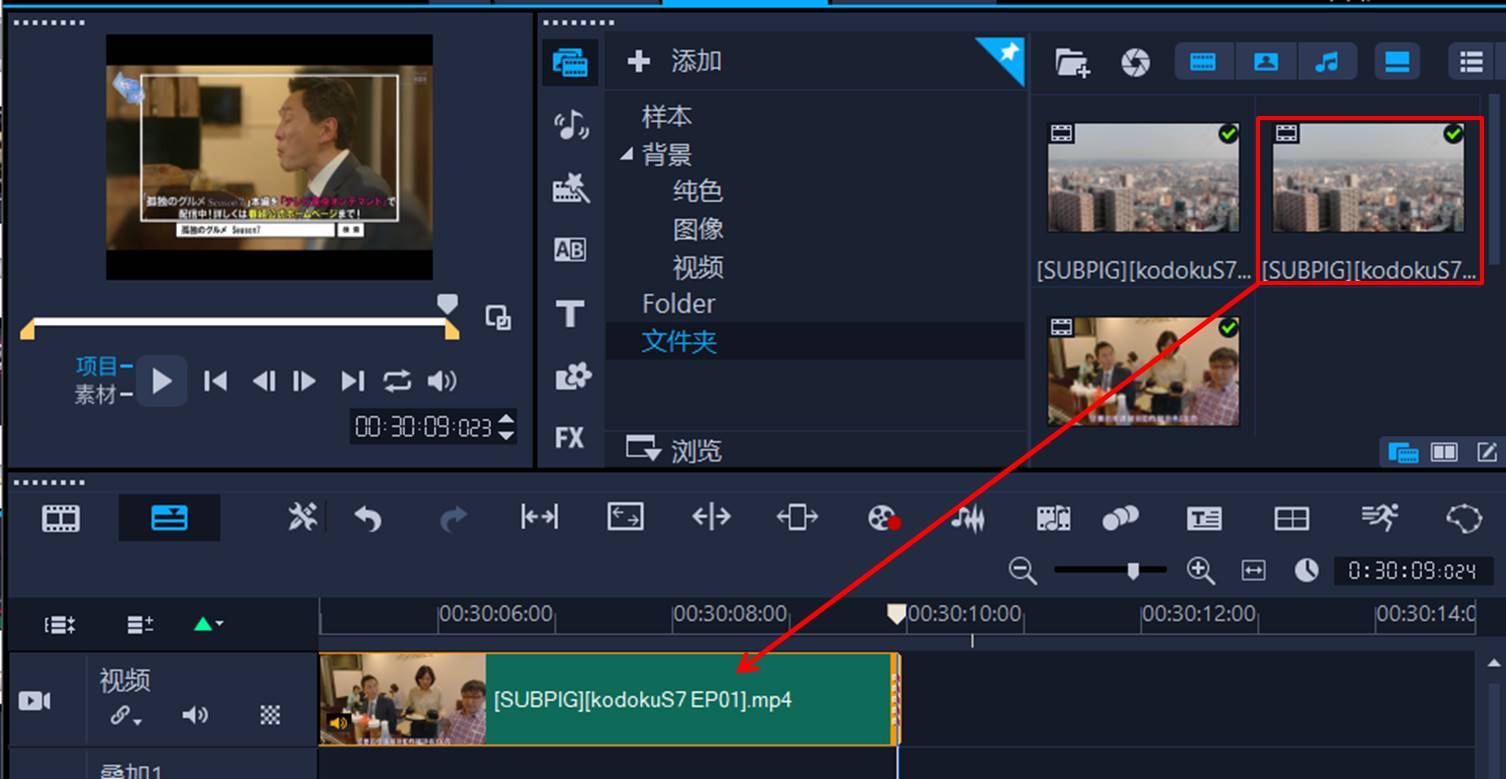Click the preview timecode stepper arrows
Viewport: 1506px width, 779px height.
[506, 428]
